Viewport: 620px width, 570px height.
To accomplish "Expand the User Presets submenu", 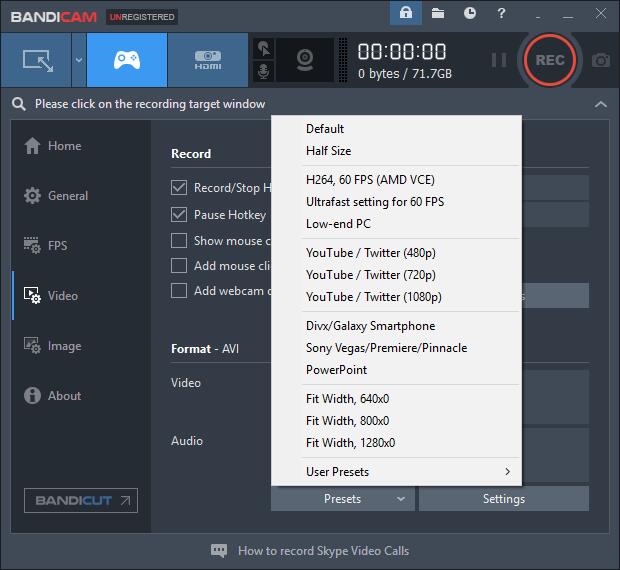I will 397,472.
